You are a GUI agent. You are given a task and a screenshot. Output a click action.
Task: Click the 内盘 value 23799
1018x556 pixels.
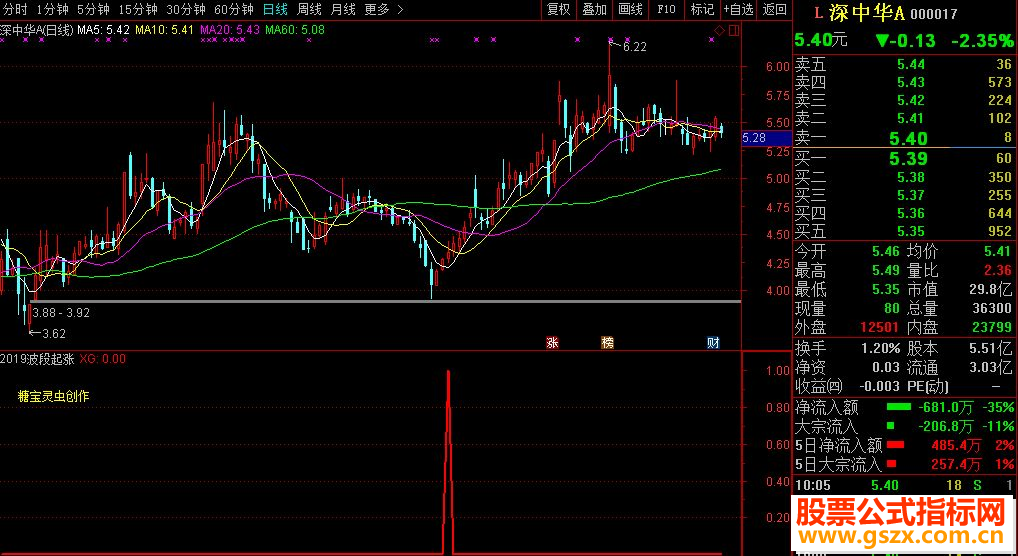click(x=991, y=328)
